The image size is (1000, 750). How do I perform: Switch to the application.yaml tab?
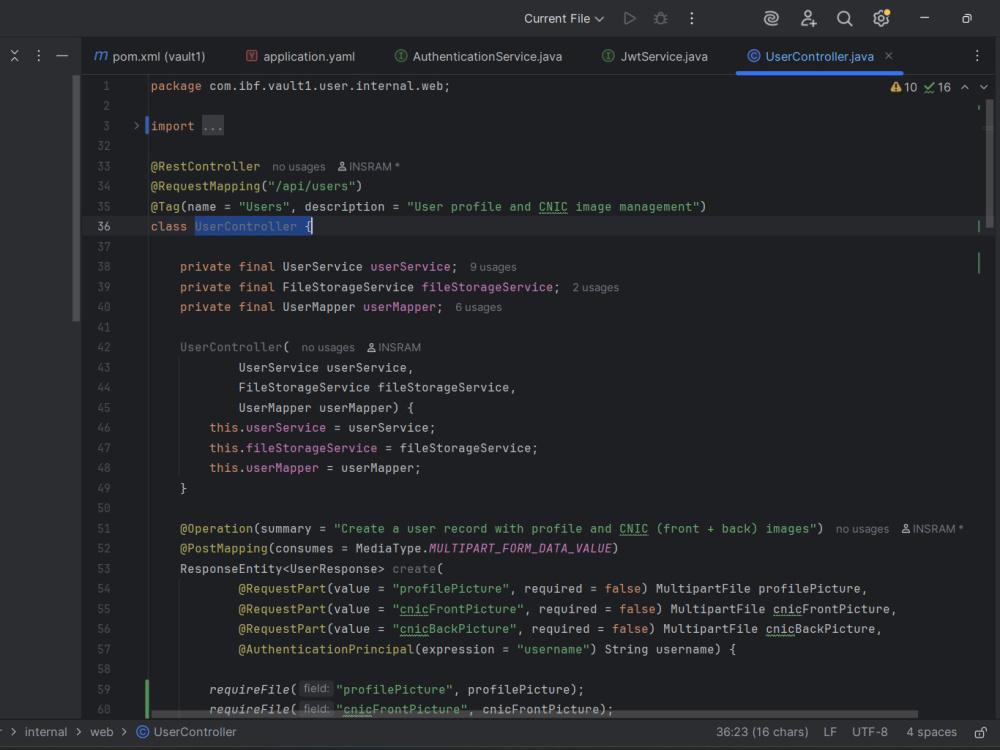coord(300,56)
